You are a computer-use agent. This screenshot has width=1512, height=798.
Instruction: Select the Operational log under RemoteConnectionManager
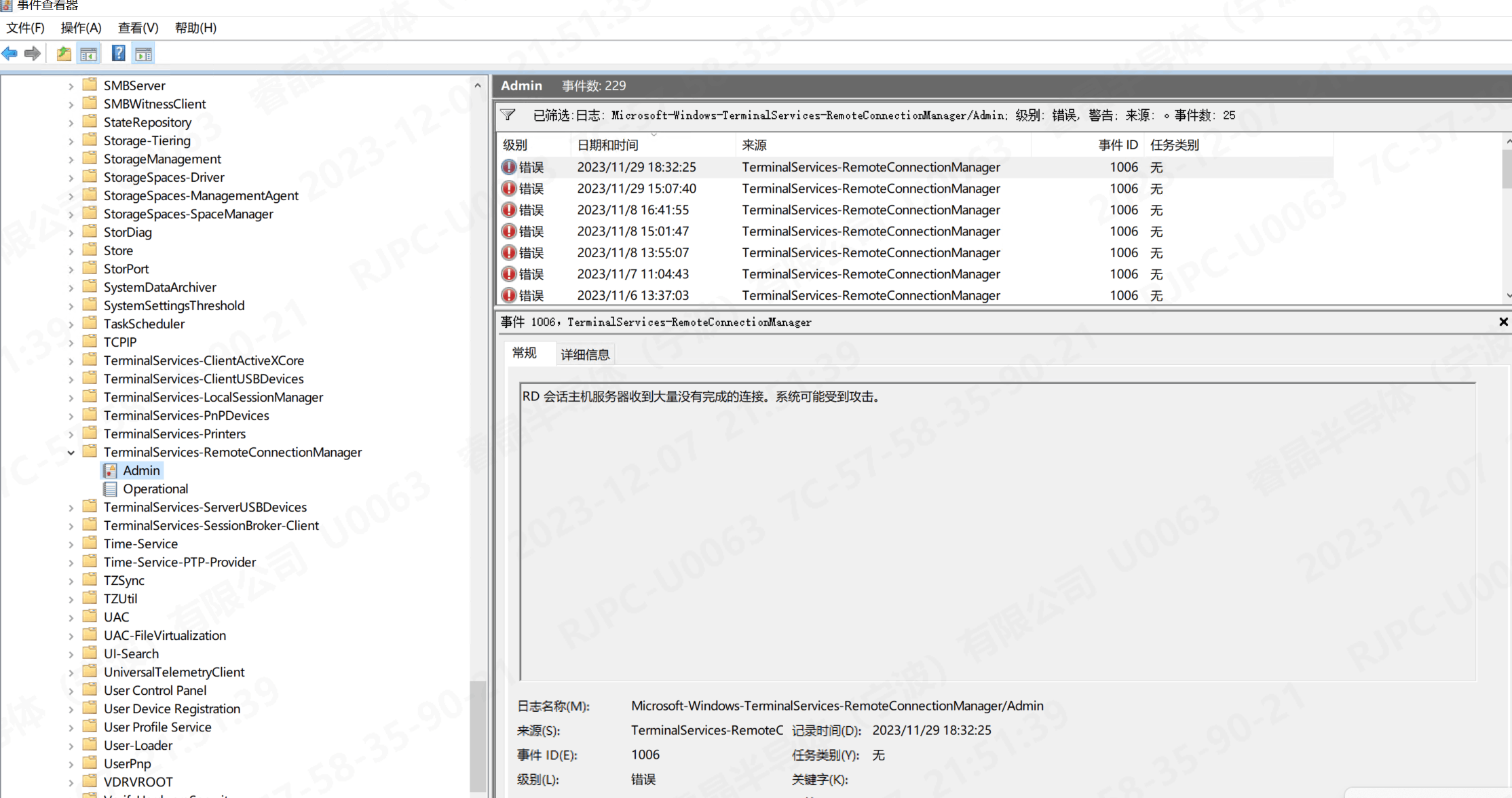(x=155, y=489)
